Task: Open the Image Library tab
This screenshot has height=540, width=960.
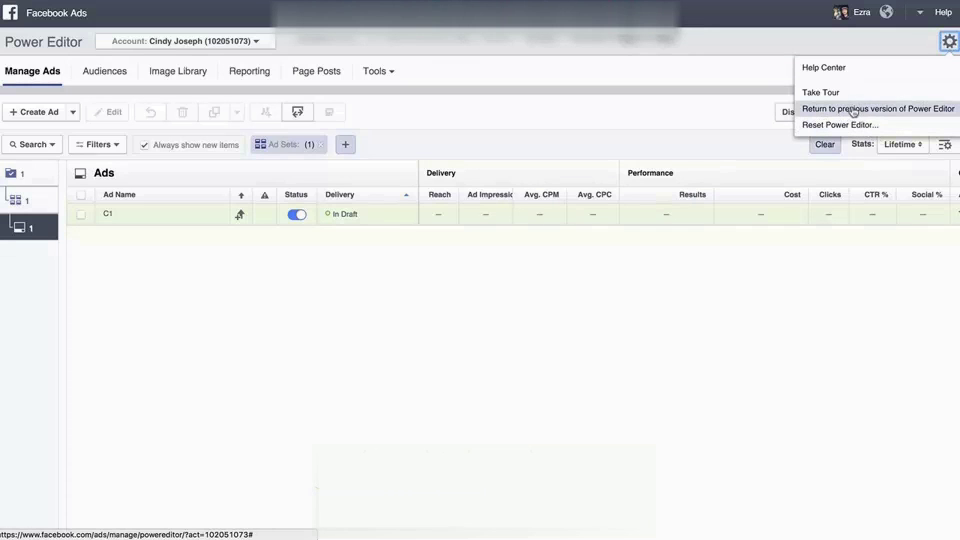Action: coord(178,71)
